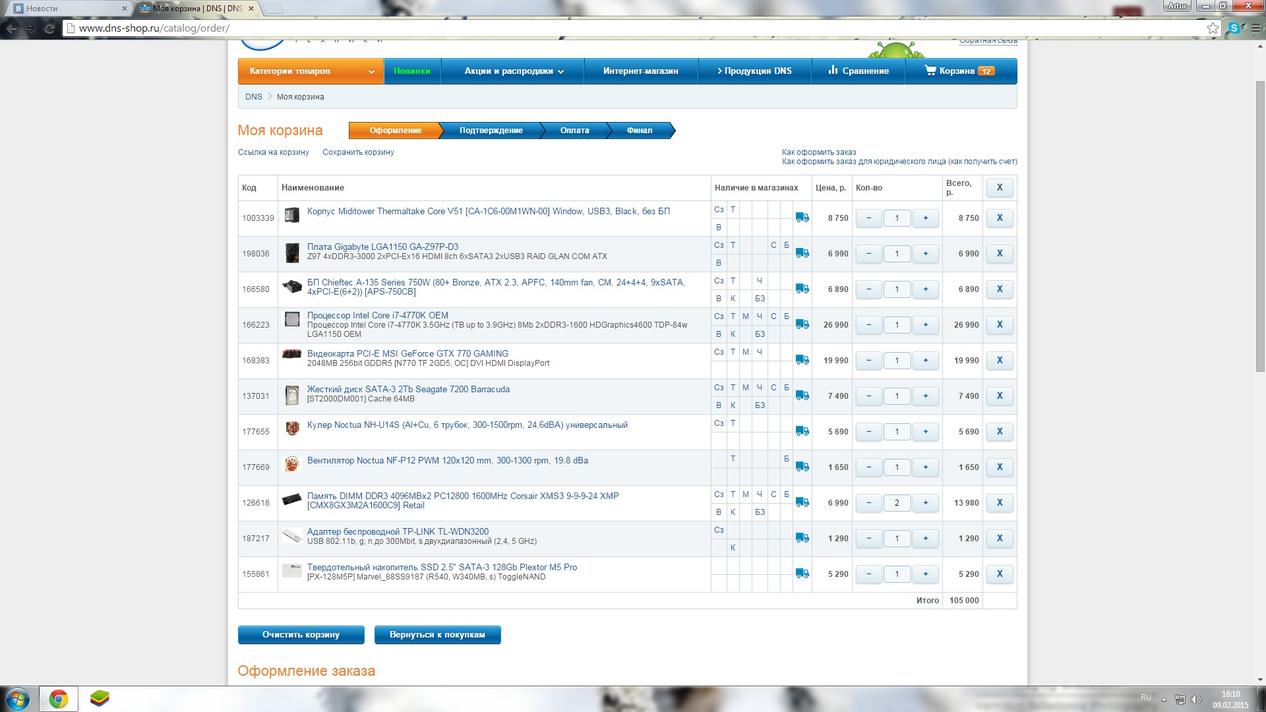
Task: Show hidden system tray icons
Action: (x=1165, y=698)
